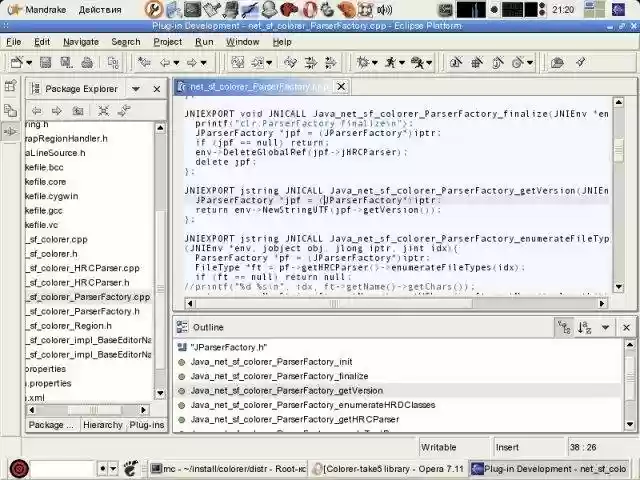Open the Run launch dropdown arrow
Image resolution: width=640 pixels, height=480 pixels.
pyautogui.click(x=402, y=63)
